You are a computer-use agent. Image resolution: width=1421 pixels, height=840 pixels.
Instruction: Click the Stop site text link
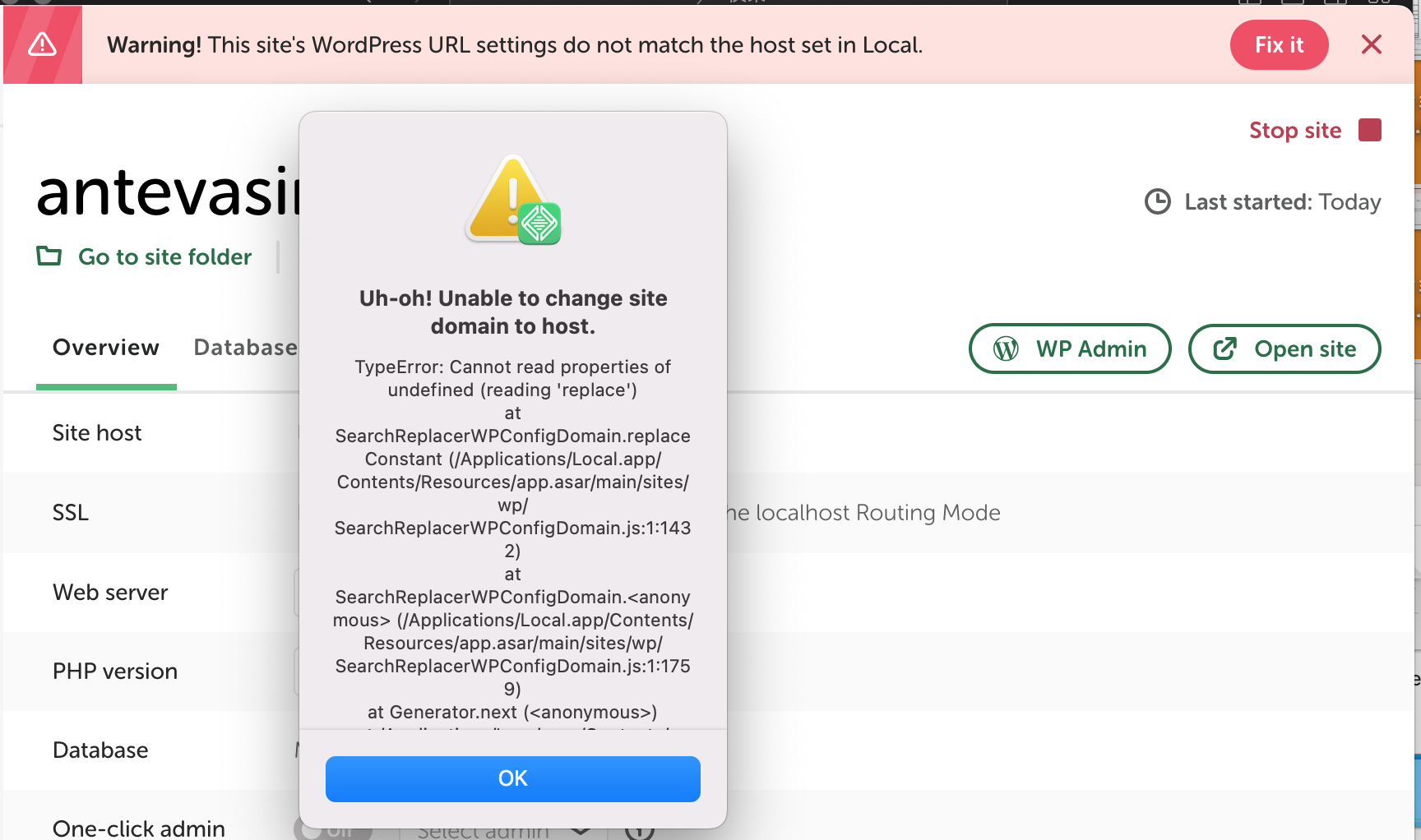click(x=1294, y=130)
